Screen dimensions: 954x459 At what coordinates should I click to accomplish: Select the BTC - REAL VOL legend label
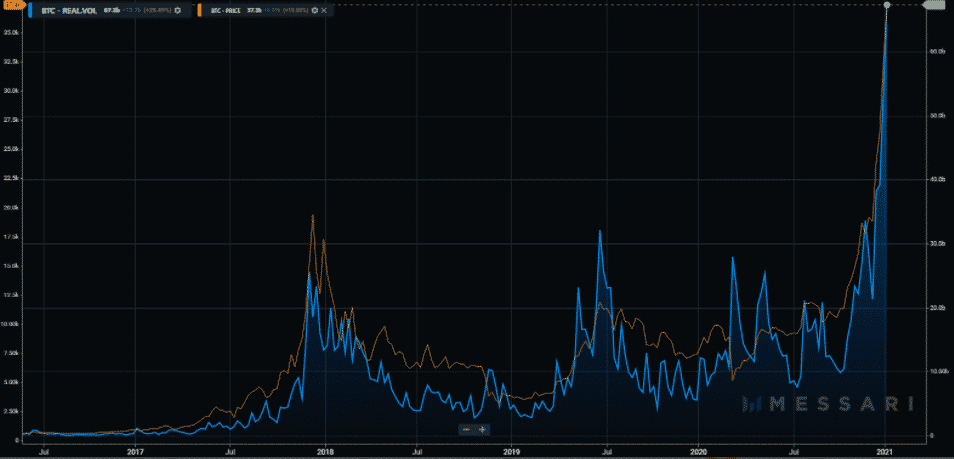point(68,10)
